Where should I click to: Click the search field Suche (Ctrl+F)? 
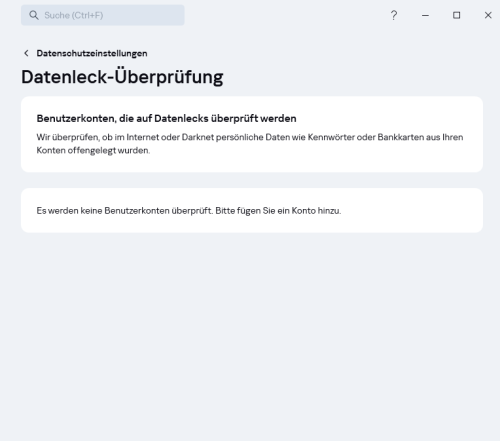103,15
